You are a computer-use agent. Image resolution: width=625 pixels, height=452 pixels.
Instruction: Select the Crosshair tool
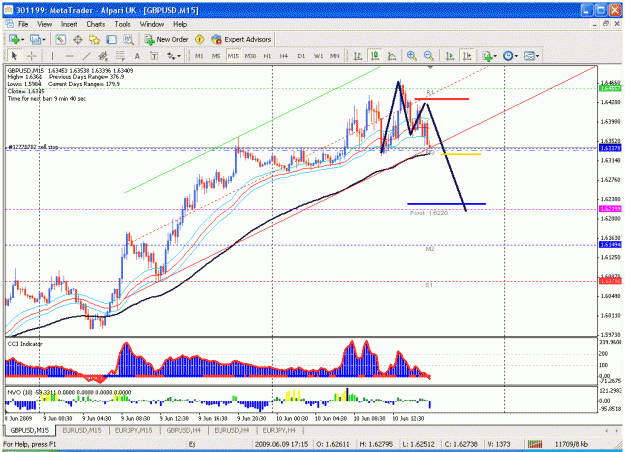click(x=31, y=56)
